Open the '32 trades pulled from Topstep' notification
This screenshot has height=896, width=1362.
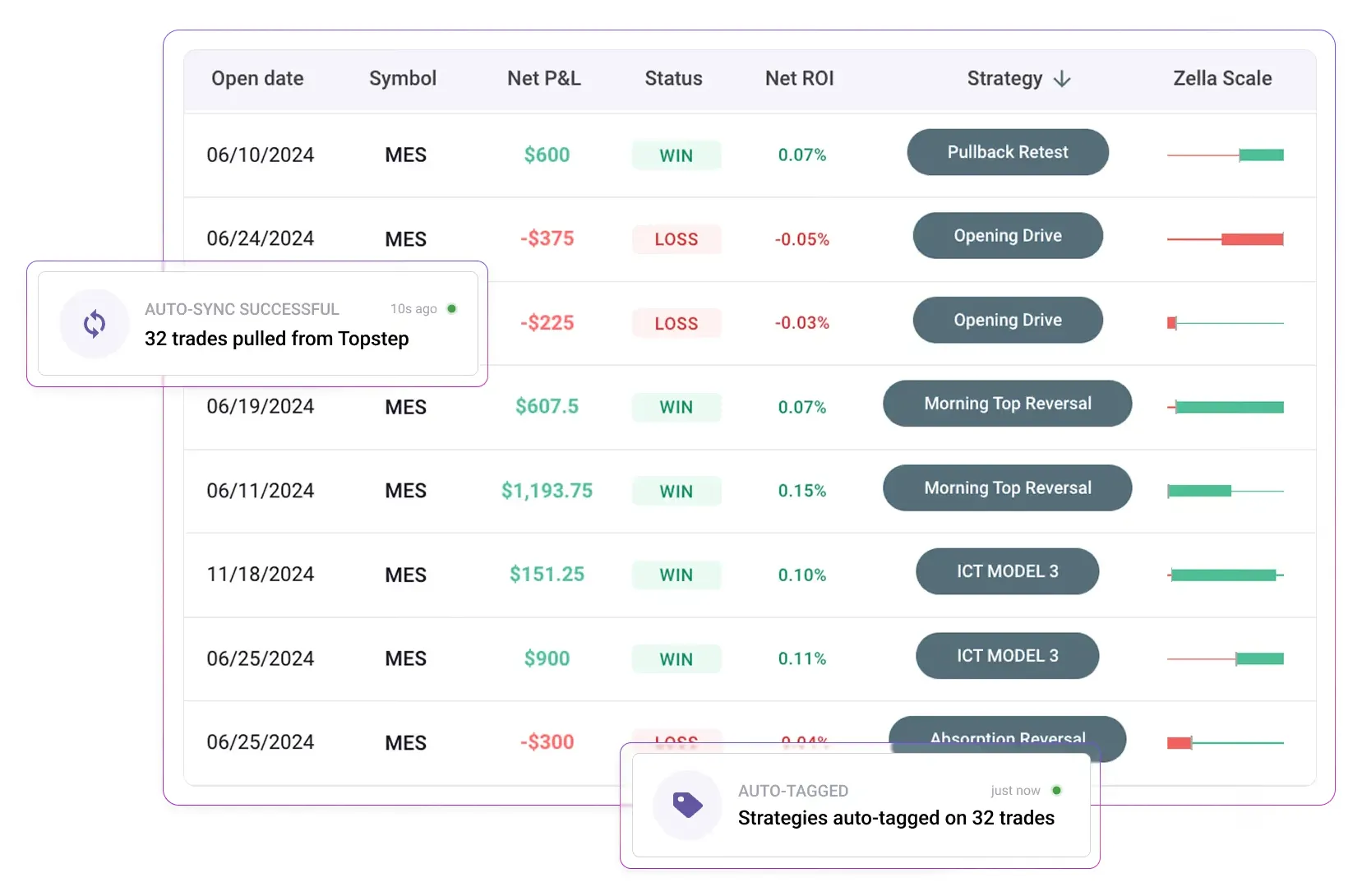coord(258,324)
